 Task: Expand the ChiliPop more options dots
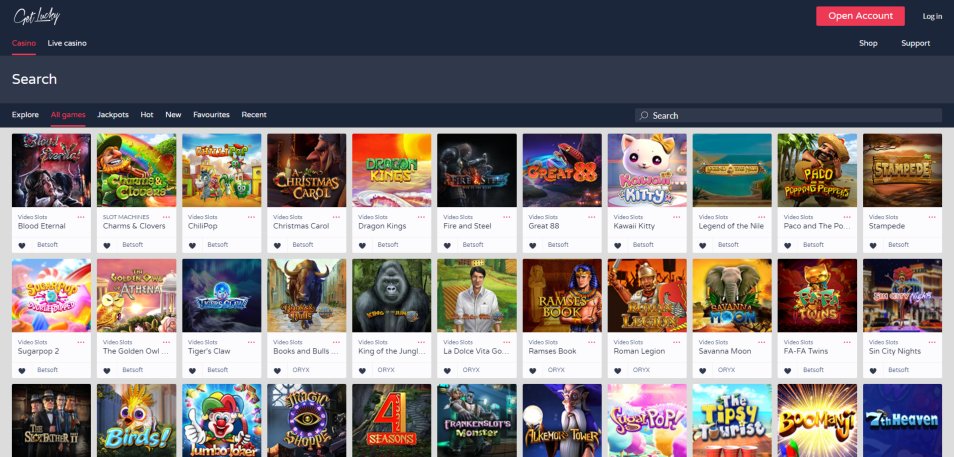pos(251,217)
